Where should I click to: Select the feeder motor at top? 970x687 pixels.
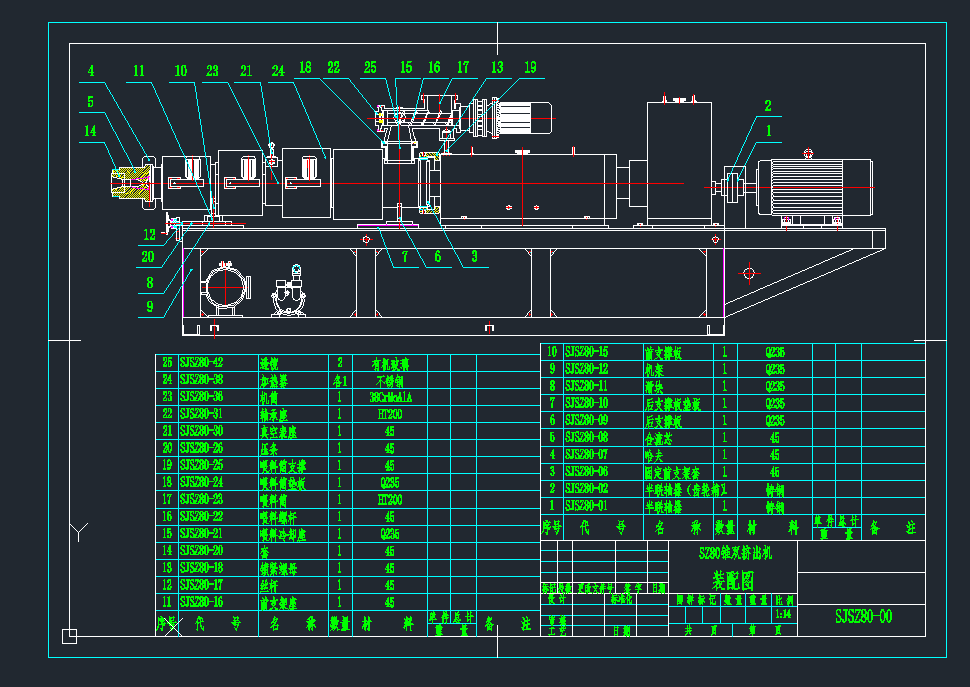528,115
